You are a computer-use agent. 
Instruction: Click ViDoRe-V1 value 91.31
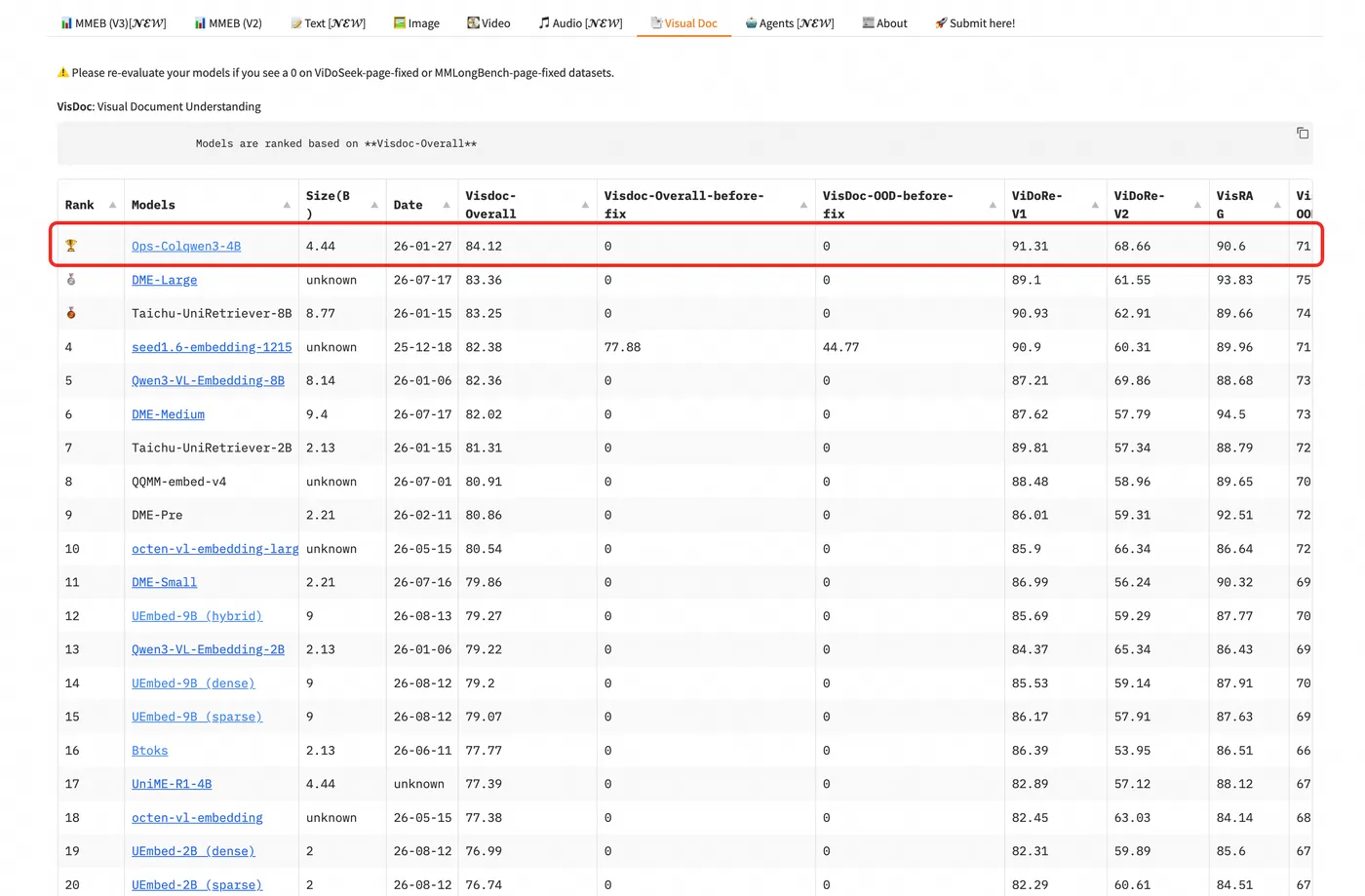(x=1030, y=246)
